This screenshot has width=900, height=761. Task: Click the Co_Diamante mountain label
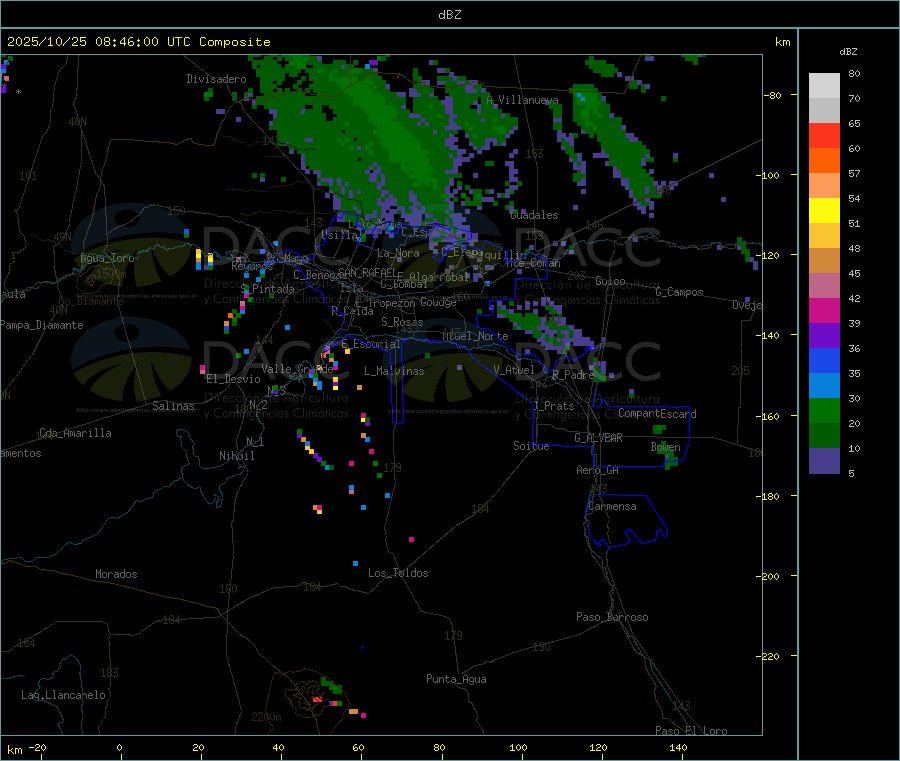(91, 301)
